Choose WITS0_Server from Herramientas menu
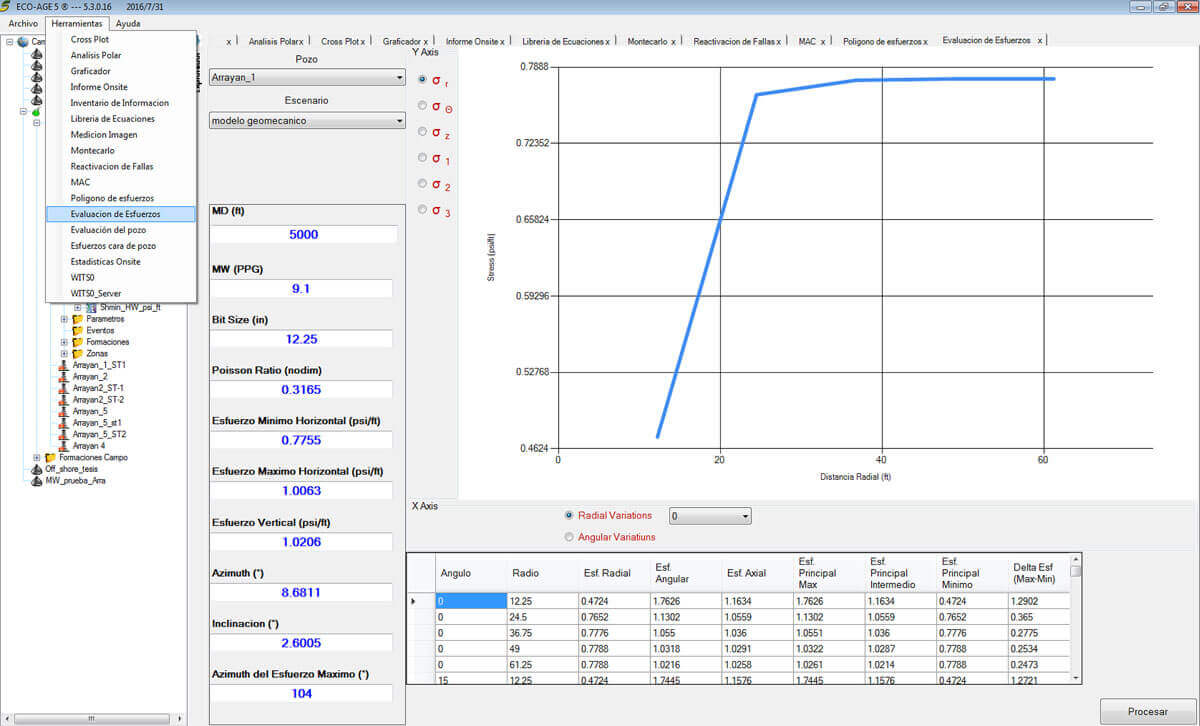This screenshot has height=726, width=1200. (121, 293)
